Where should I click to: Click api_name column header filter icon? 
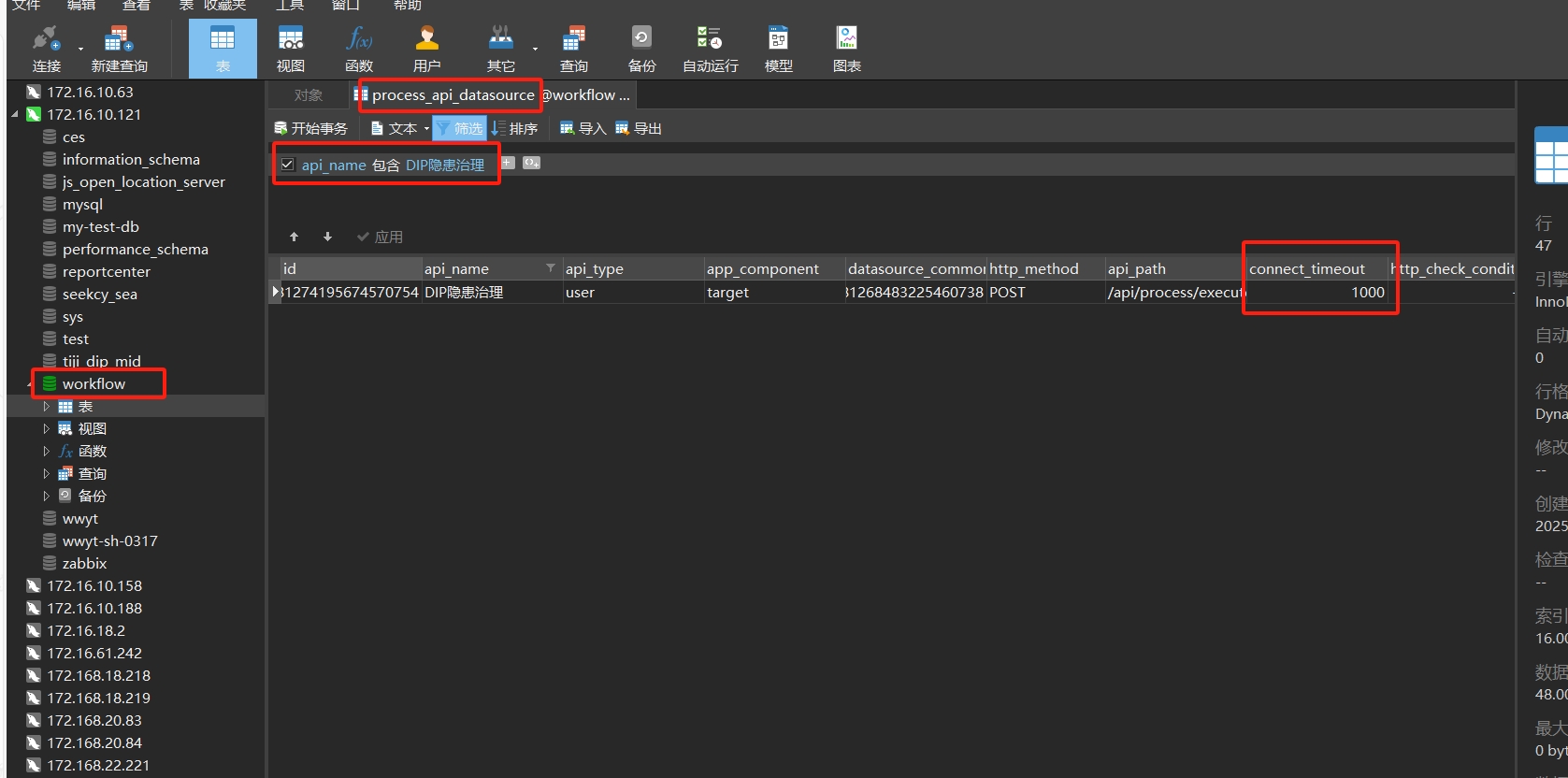(551, 268)
